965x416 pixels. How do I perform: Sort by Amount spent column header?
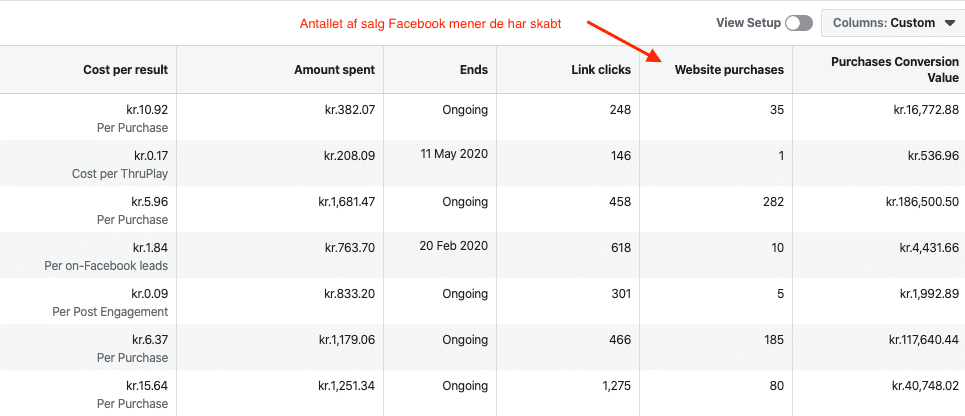pos(334,70)
